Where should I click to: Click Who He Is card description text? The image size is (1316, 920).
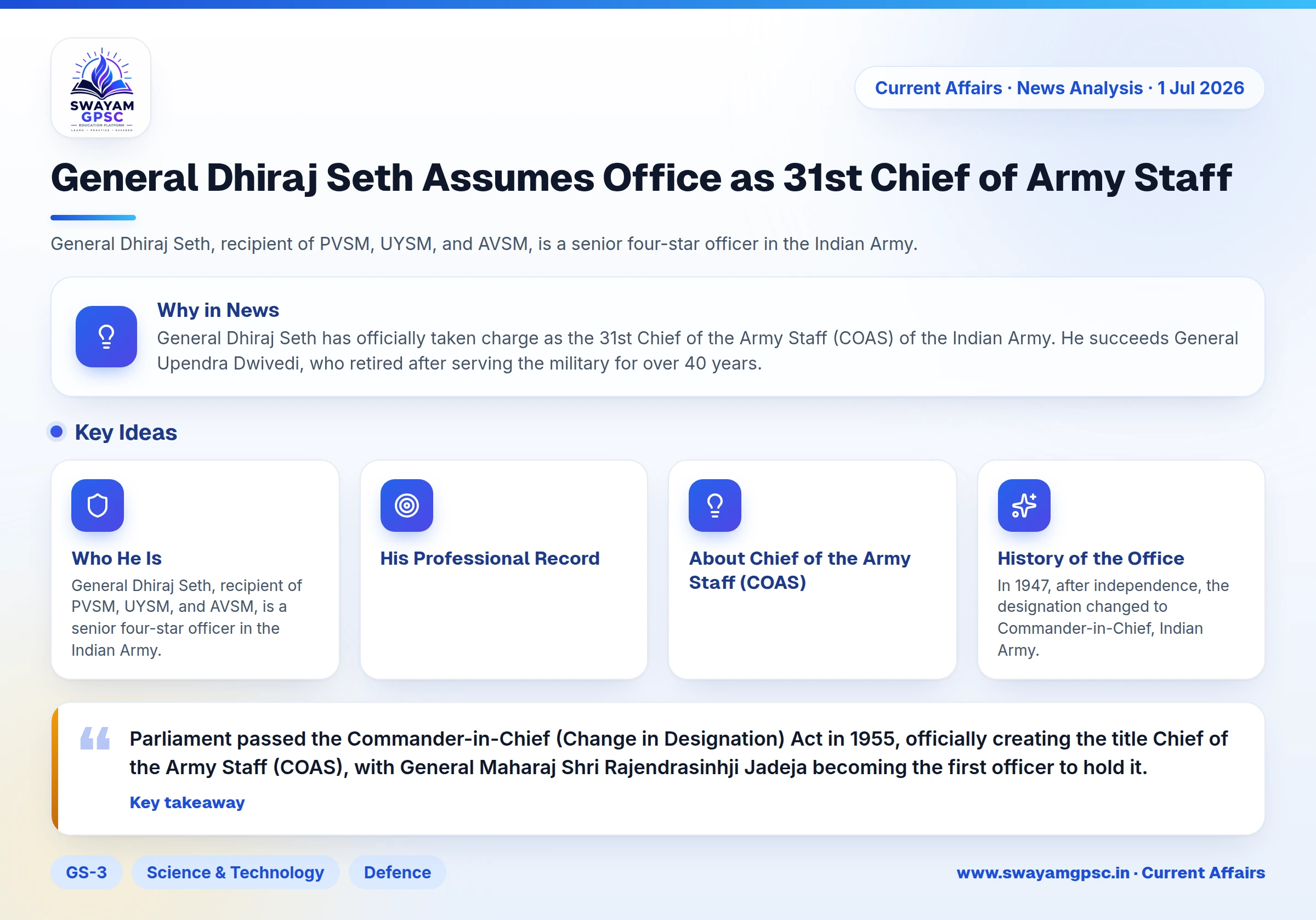pyautogui.click(x=186, y=617)
